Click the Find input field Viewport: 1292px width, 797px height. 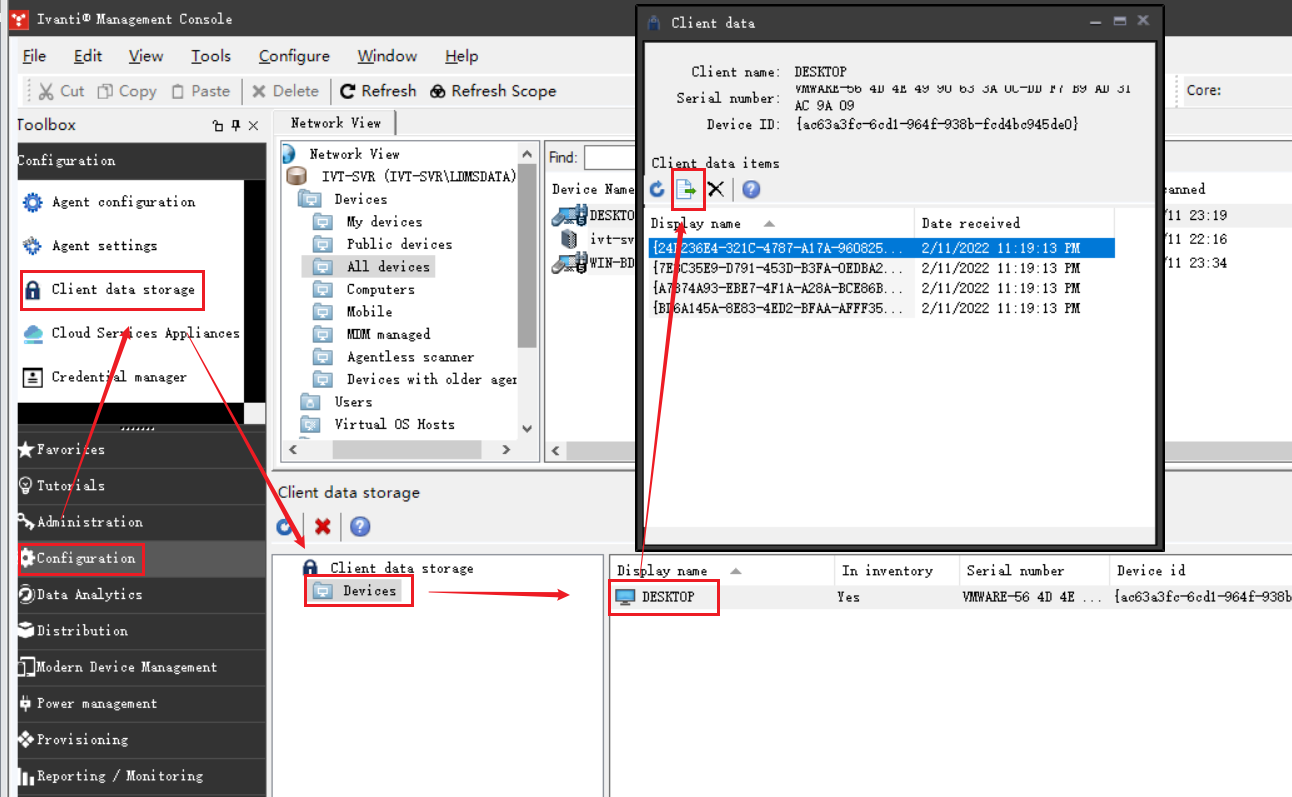(x=610, y=158)
